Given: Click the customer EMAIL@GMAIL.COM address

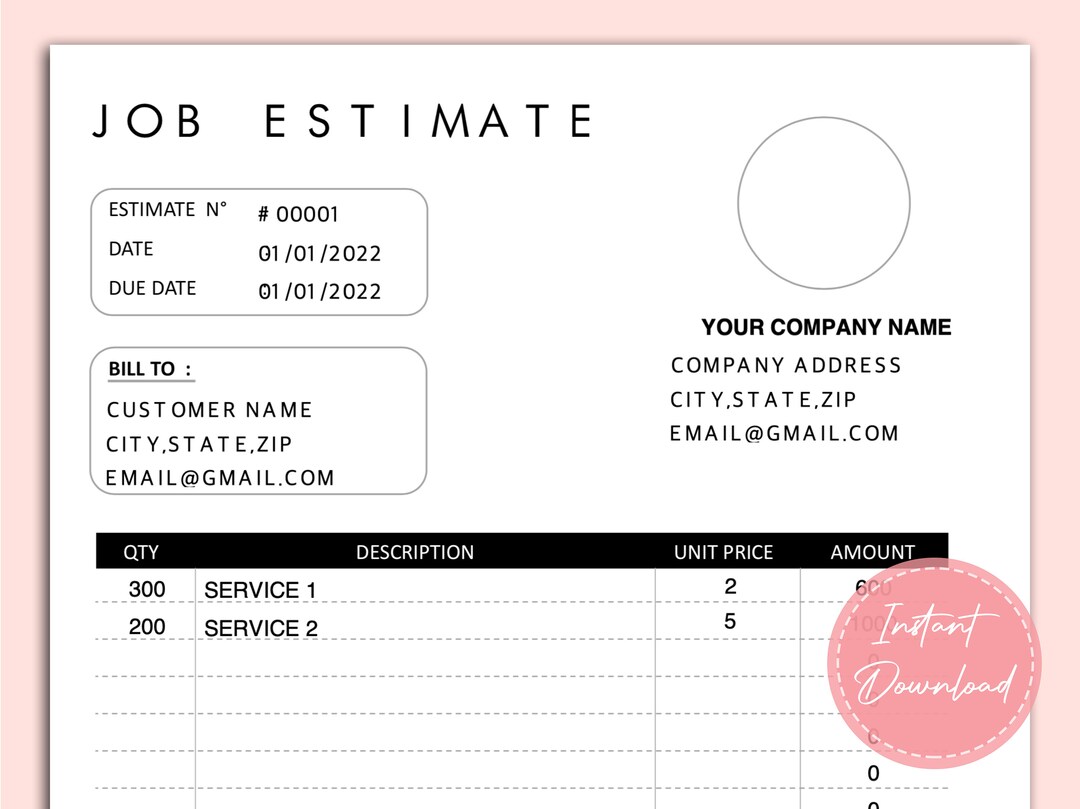Looking at the screenshot, I should click(x=220, y=478).
